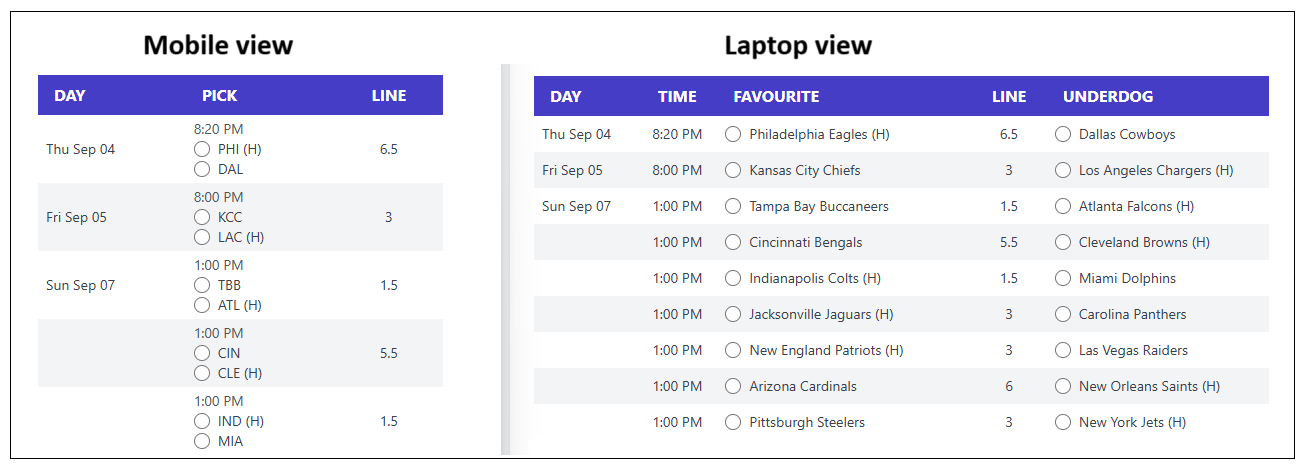Pick PHI (H) in mobile view

202,149
